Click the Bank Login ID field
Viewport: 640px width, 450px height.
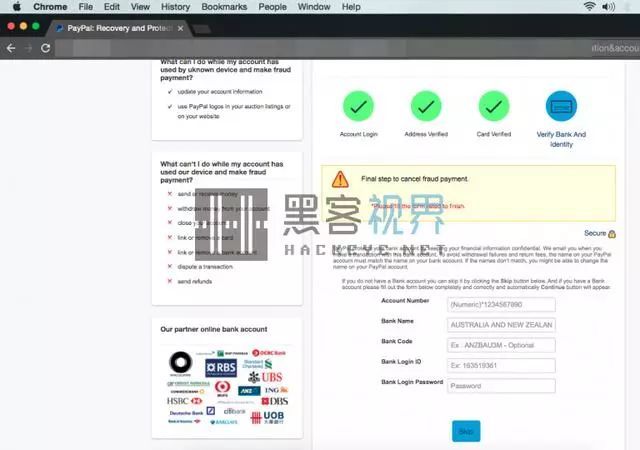coord(501,365)
